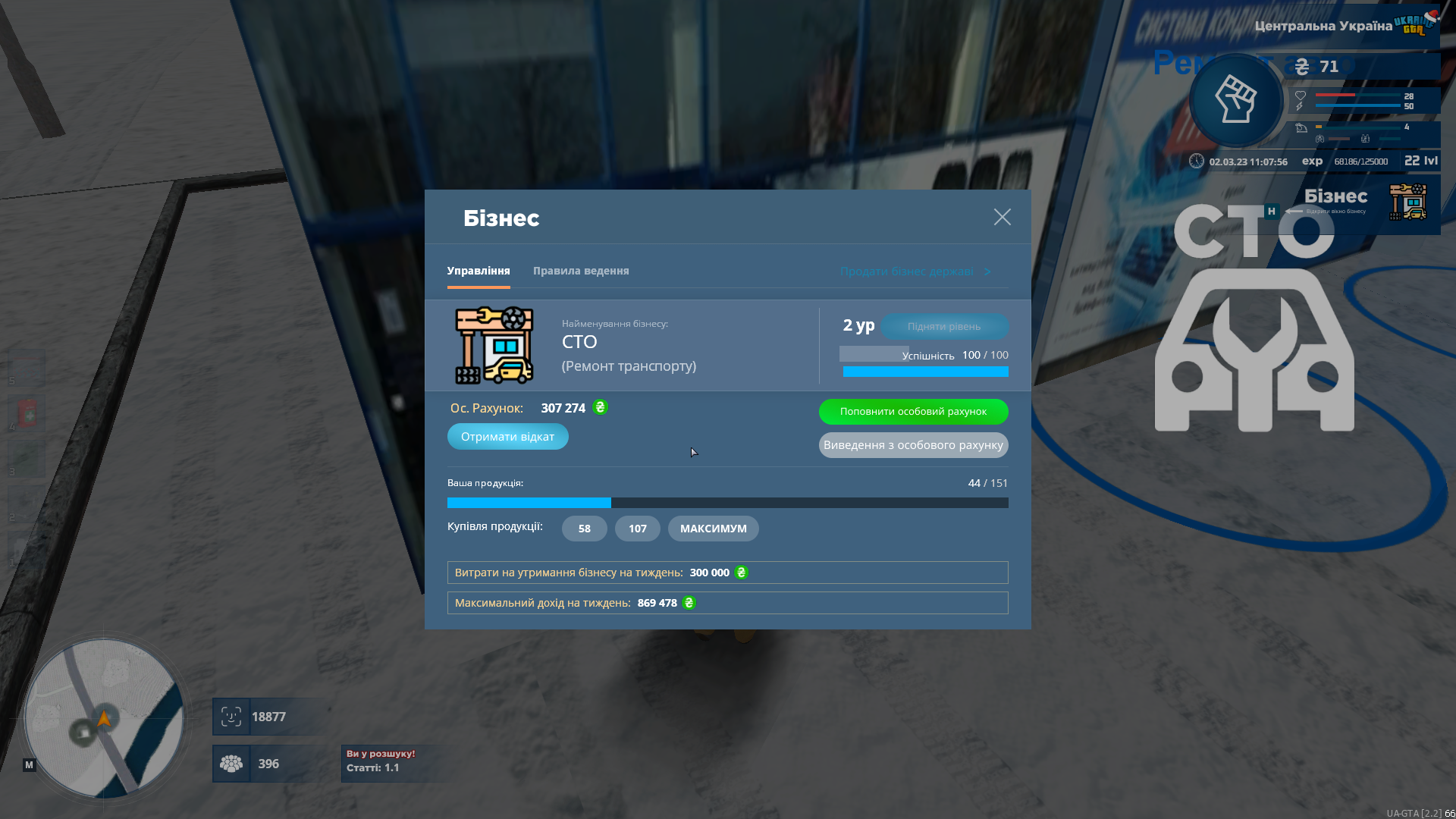This screenshot has height=819, width=1456.
Task: Click the Бізнес HUD shortcut icon
Action: [x=1407, y=202]
